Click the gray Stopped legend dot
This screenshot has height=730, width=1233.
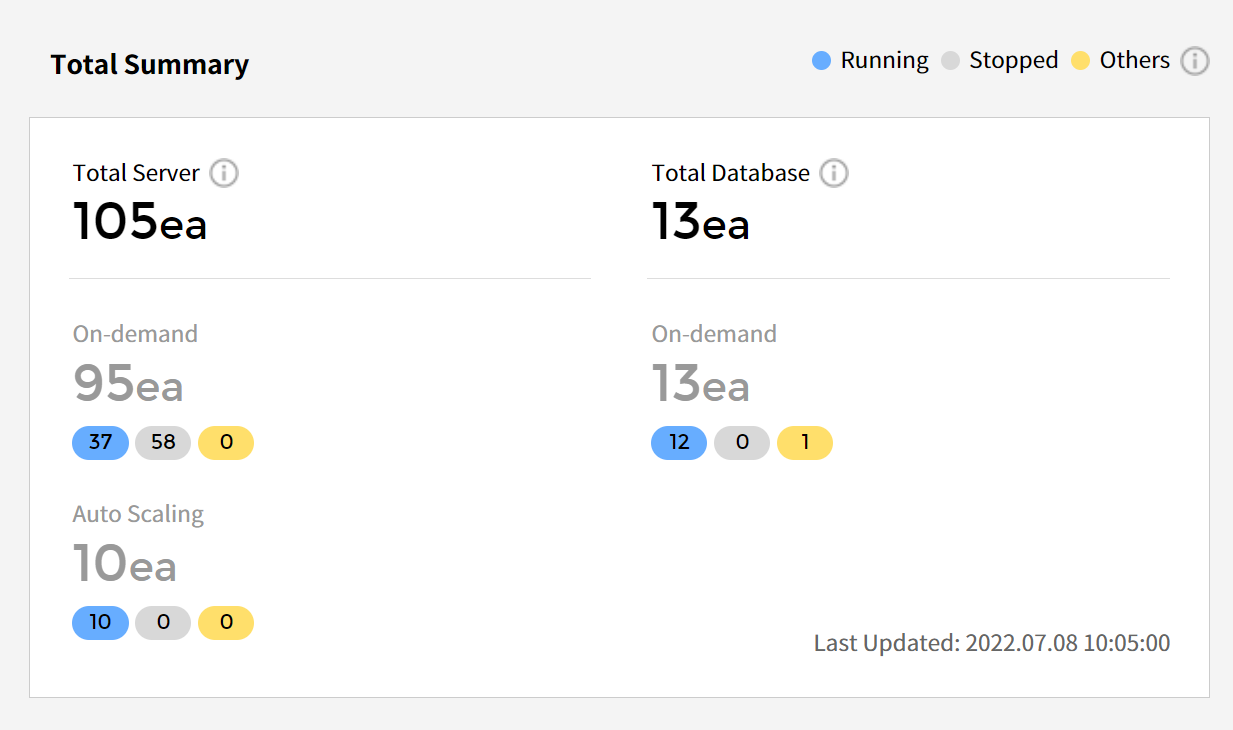950,61
